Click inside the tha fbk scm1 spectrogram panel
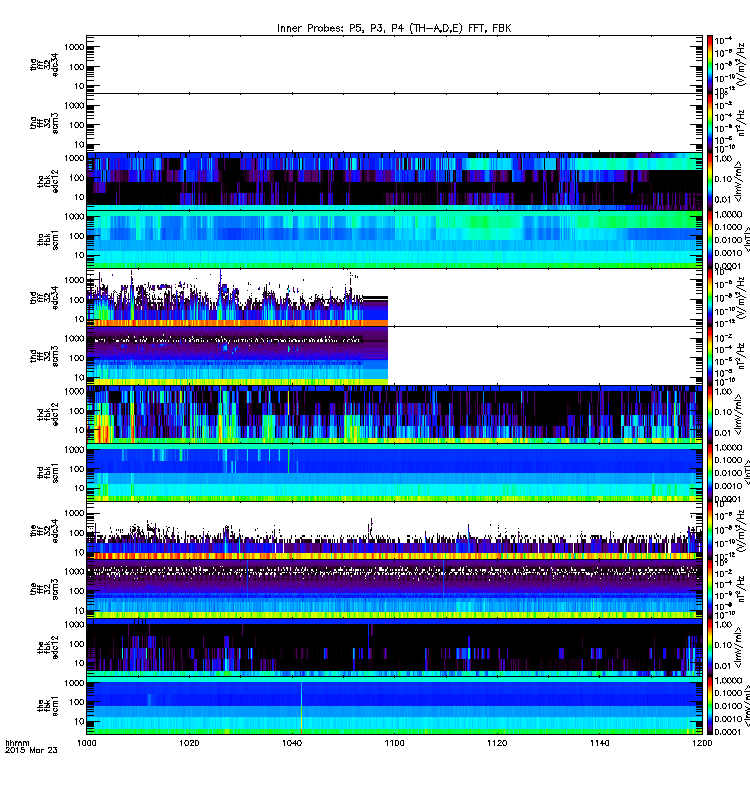 pos(394,239)
